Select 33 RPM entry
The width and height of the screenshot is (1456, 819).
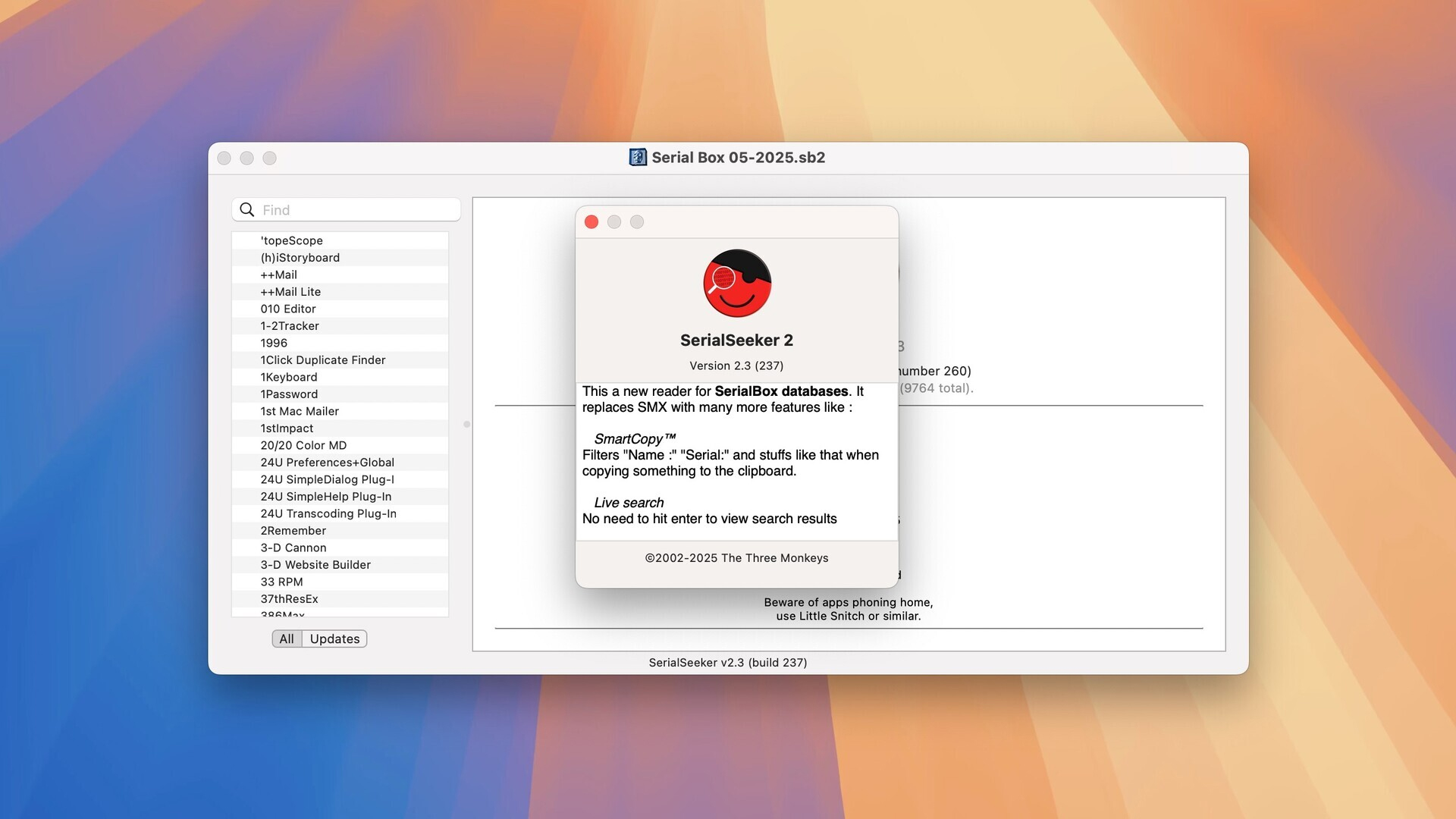click(x=340, y=582)
